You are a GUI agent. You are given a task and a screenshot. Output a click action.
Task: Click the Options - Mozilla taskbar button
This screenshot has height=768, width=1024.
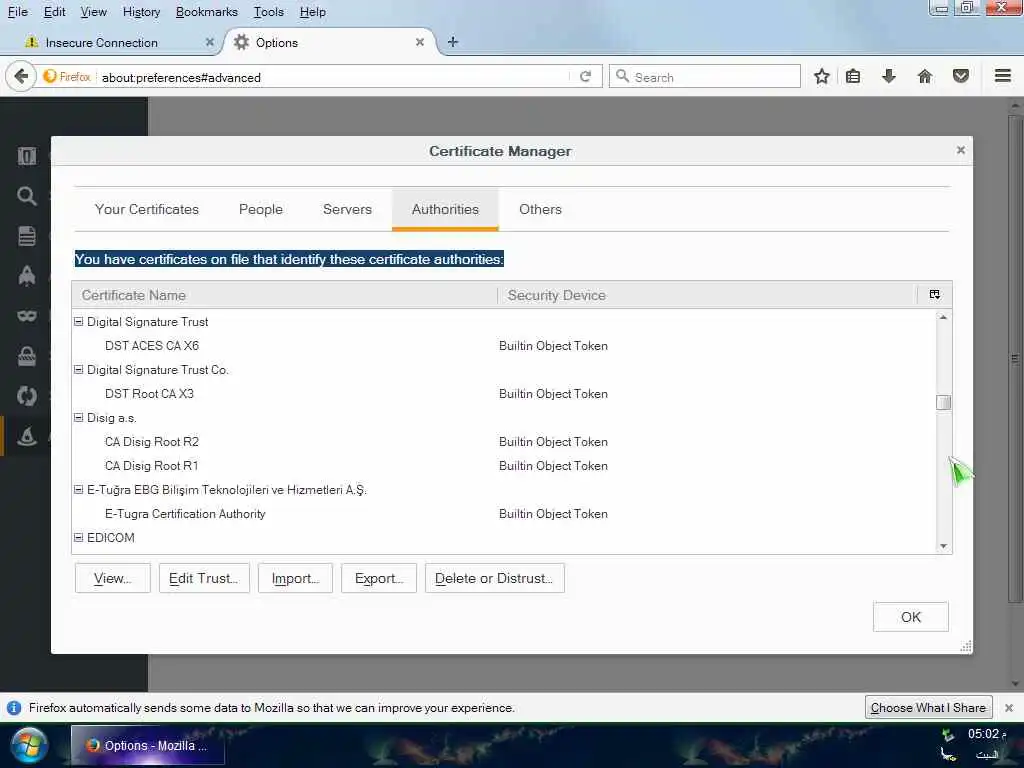(148, 745)
